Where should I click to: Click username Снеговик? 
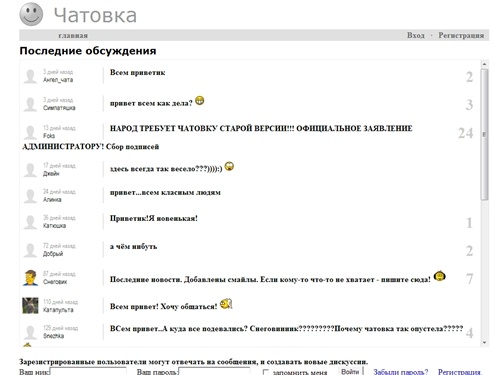click(55, 282)
